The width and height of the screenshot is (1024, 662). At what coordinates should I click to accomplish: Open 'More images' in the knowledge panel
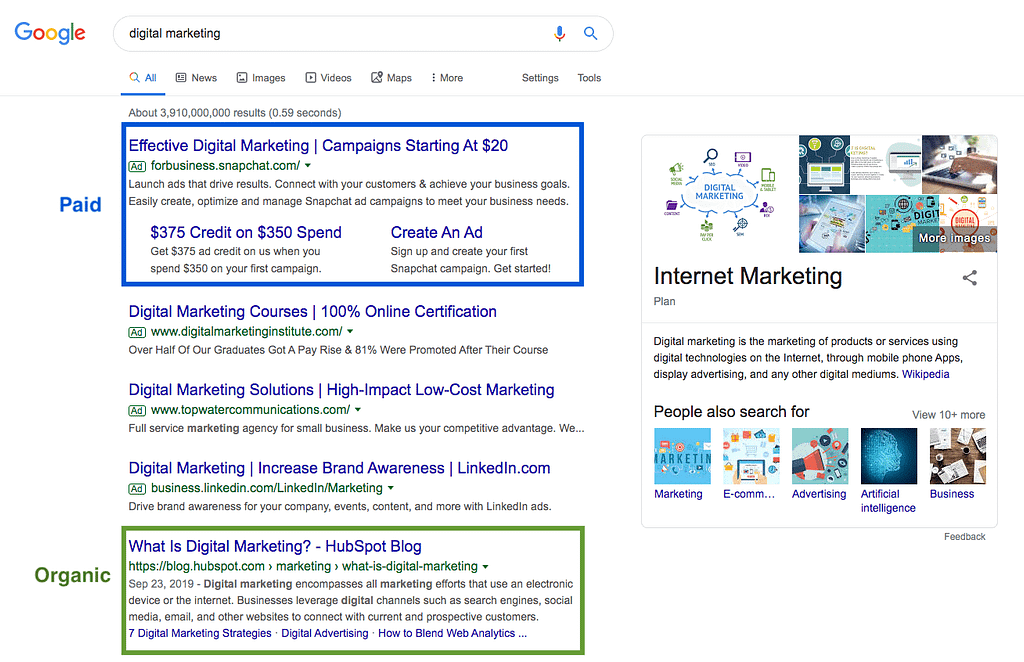(955, 238)
